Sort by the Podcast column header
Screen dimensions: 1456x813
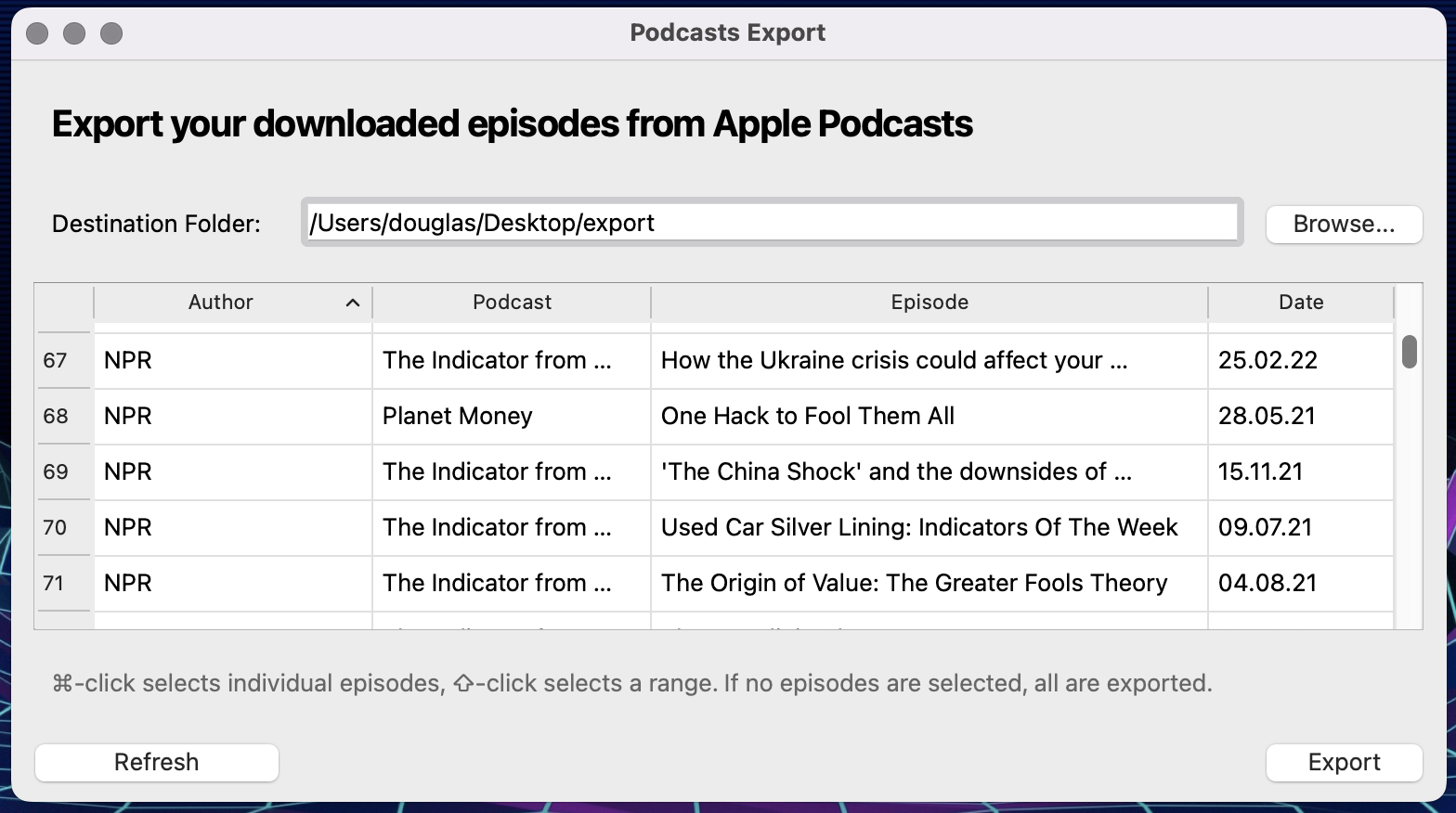[512, 303]
